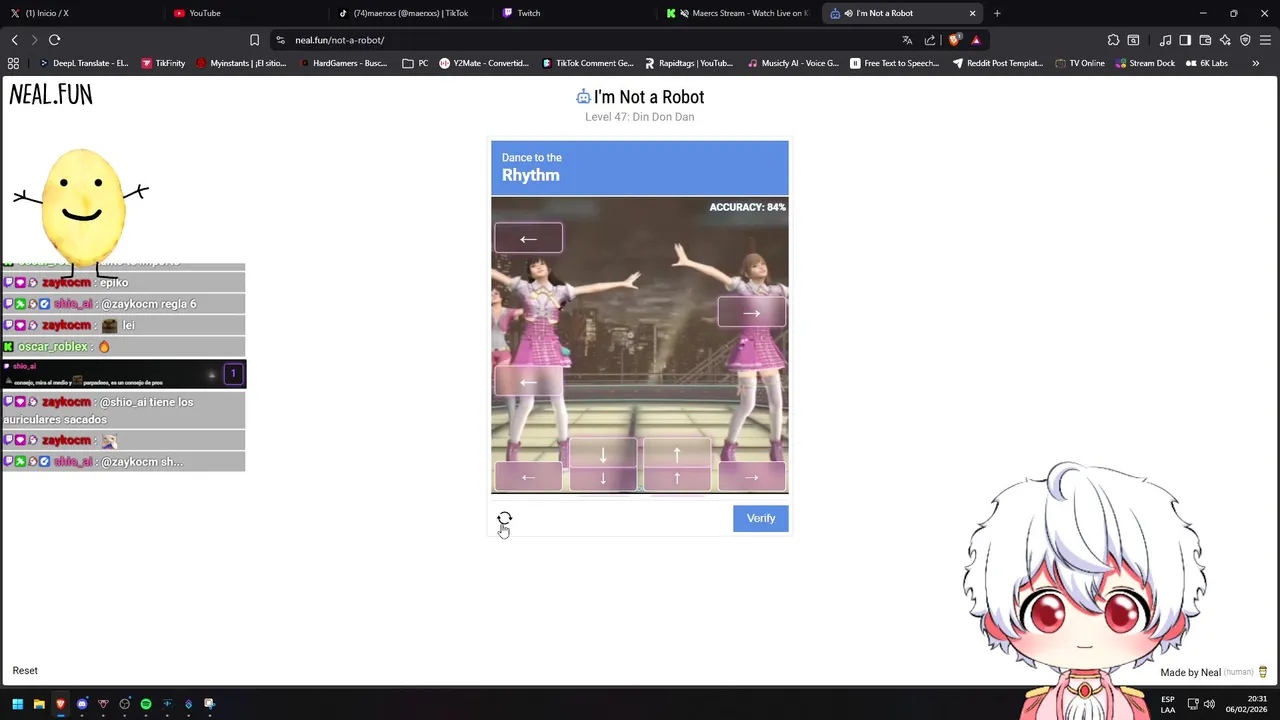Viewport: 1280px width, 720px height.
Task: Open the Brave VPN shield icon
Action: [x=1245, y=40]
